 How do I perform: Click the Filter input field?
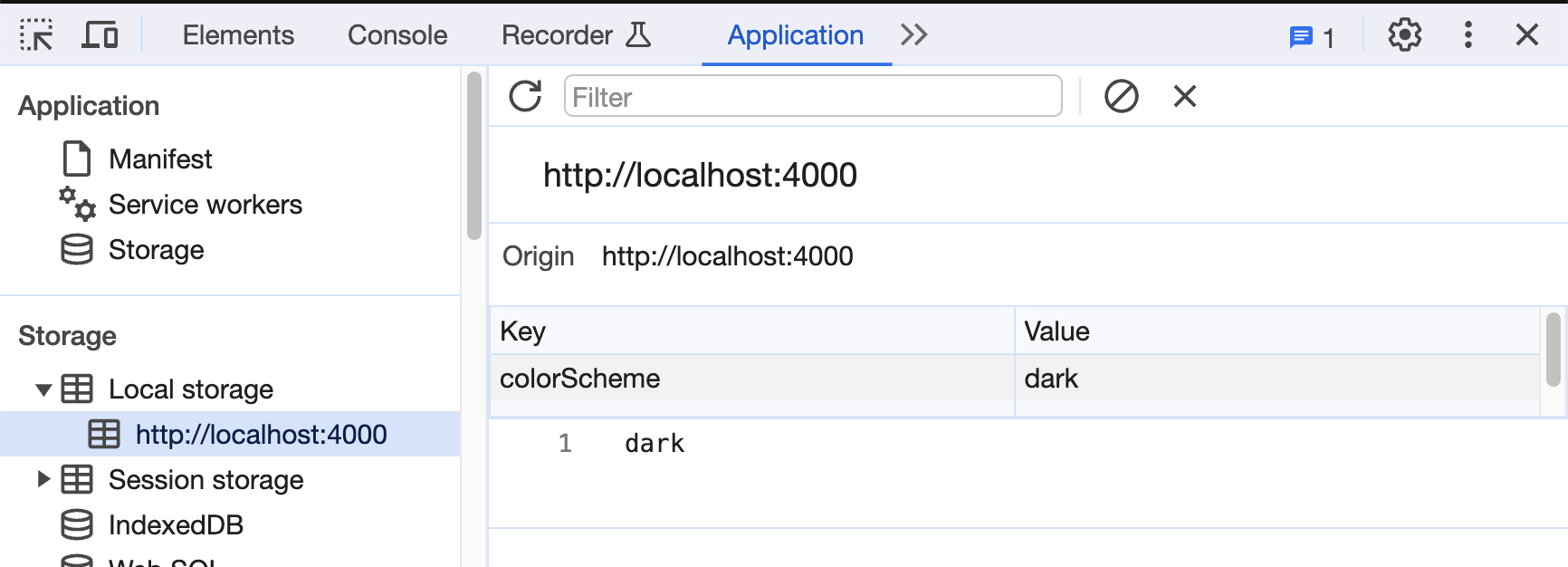pyautogui.click(x=812, y=96)
